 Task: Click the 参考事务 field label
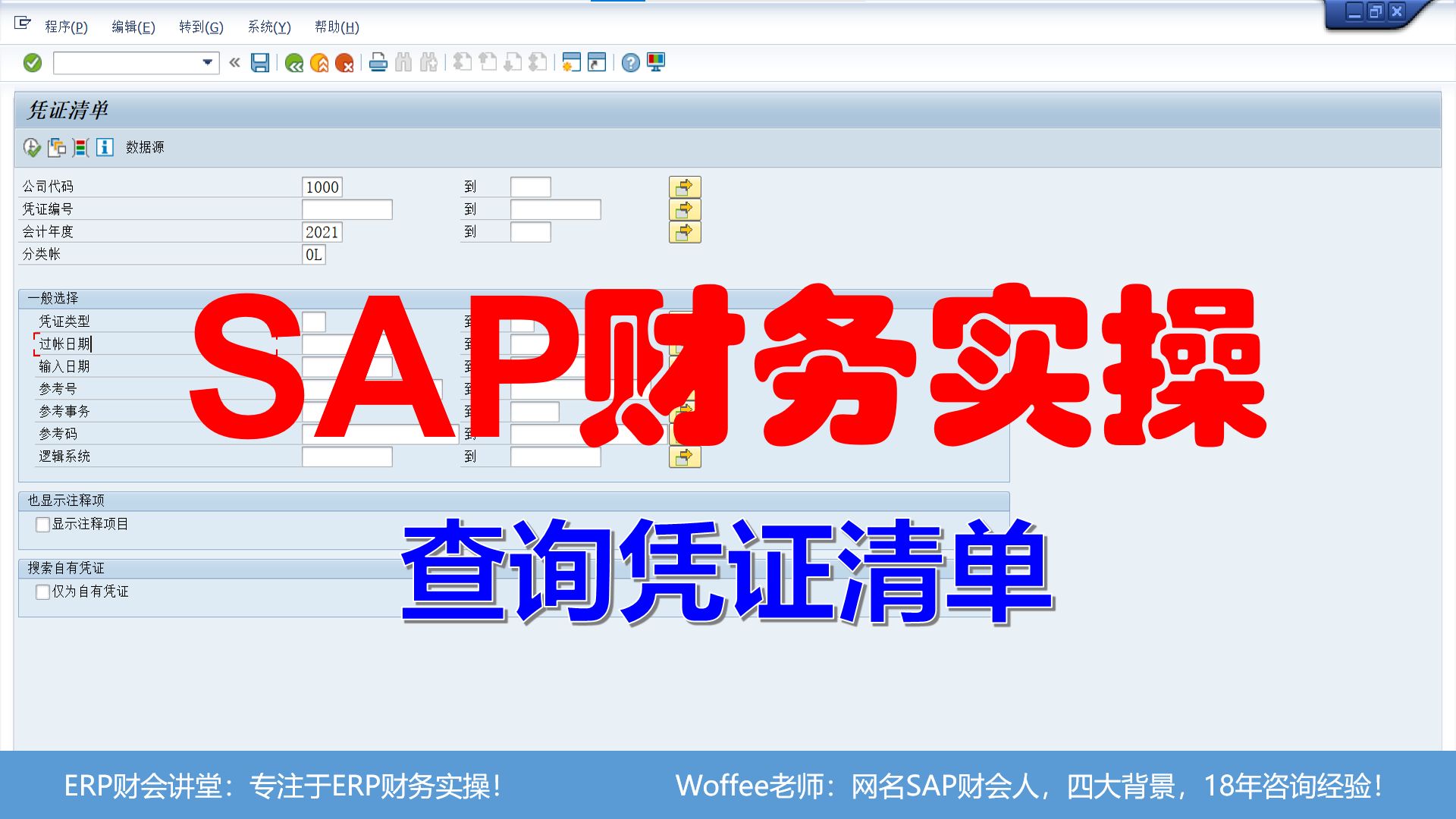[x=64, y=412]
